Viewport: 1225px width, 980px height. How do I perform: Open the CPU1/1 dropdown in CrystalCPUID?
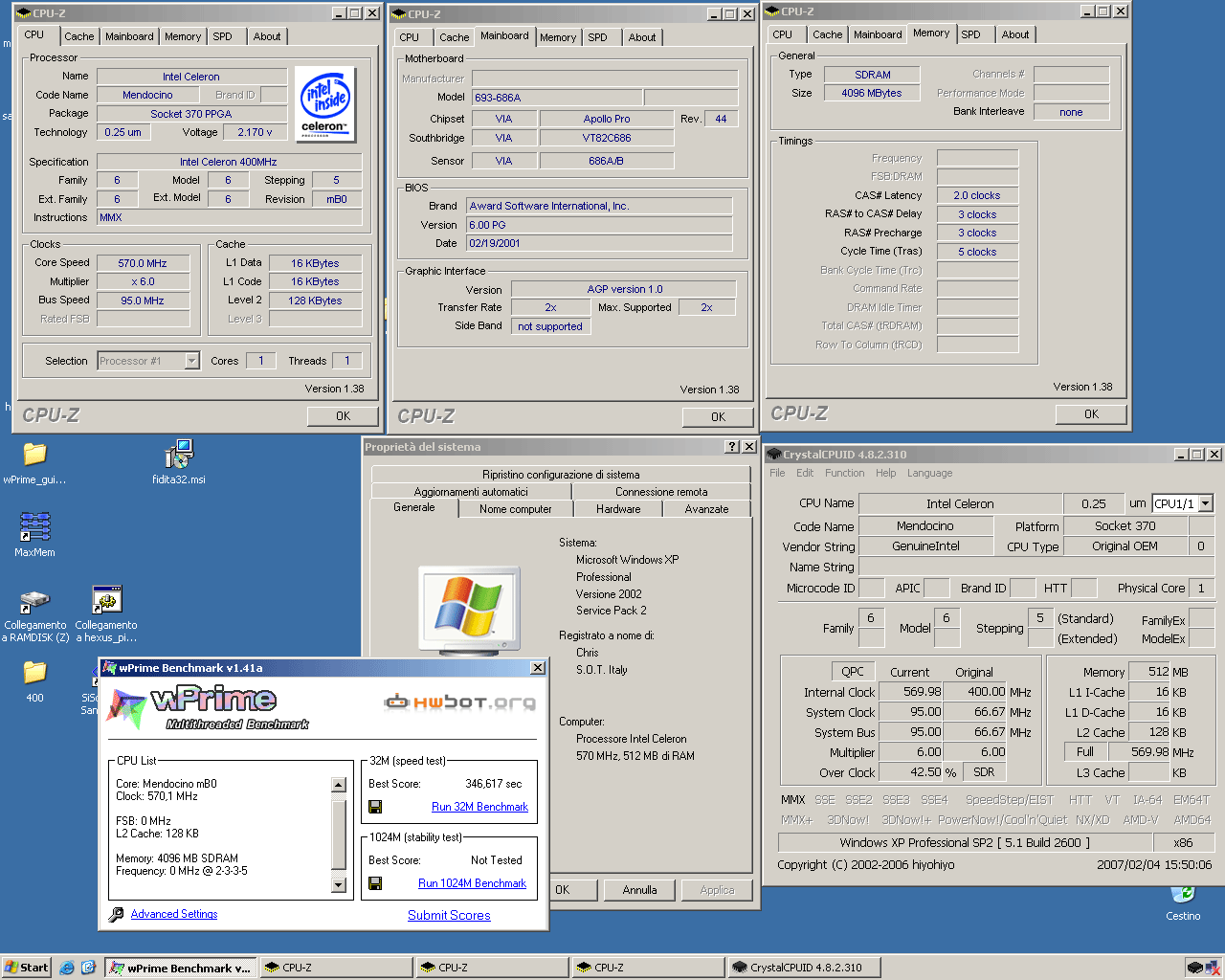tap(1206, 503)
